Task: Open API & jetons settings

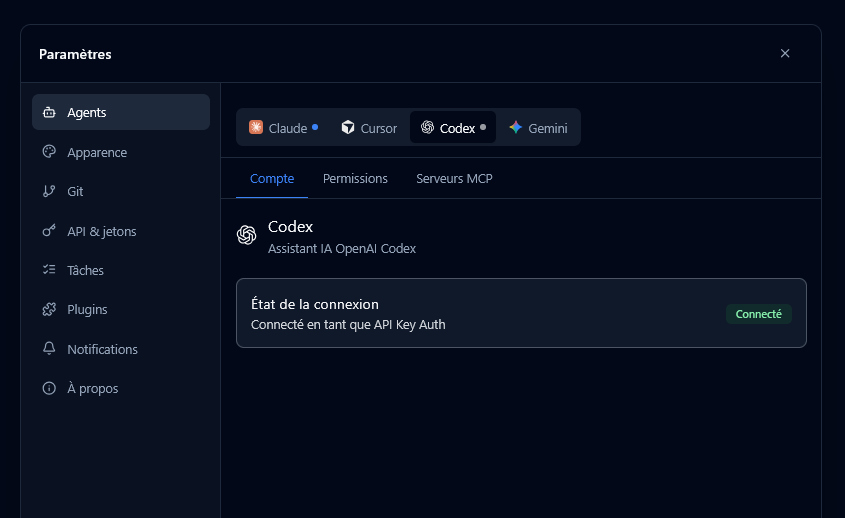Action: click(121, 231)
